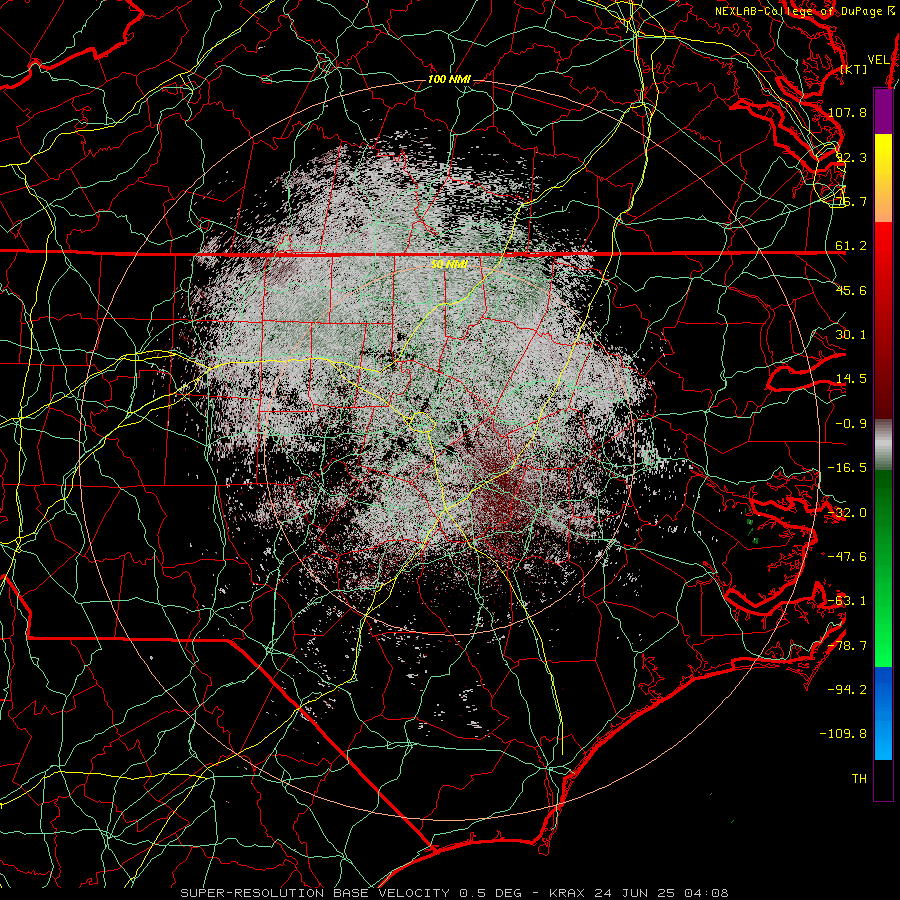Click the -63.1 velocity scale value

click(x=847, y=601)
